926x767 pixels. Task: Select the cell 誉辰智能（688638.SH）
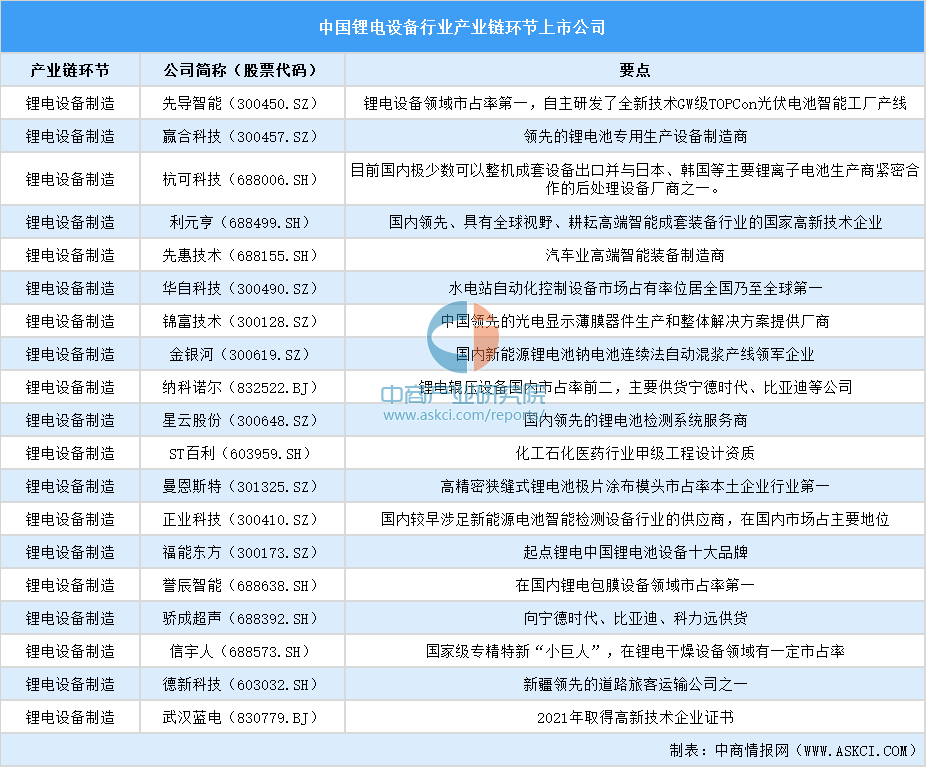242,586
